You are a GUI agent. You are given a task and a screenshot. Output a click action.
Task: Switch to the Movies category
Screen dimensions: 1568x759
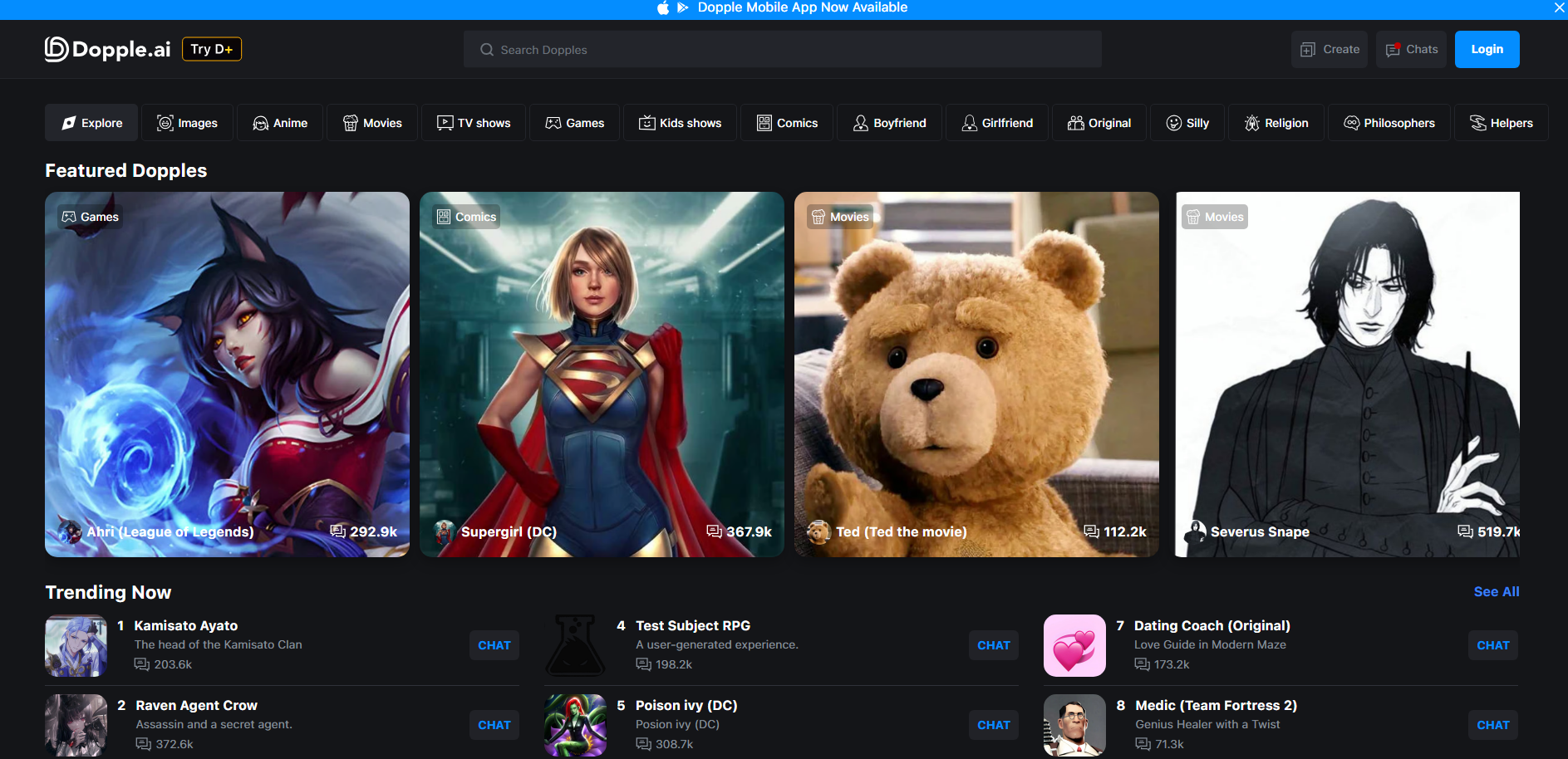pyautogui.click(x=371, y=122)
